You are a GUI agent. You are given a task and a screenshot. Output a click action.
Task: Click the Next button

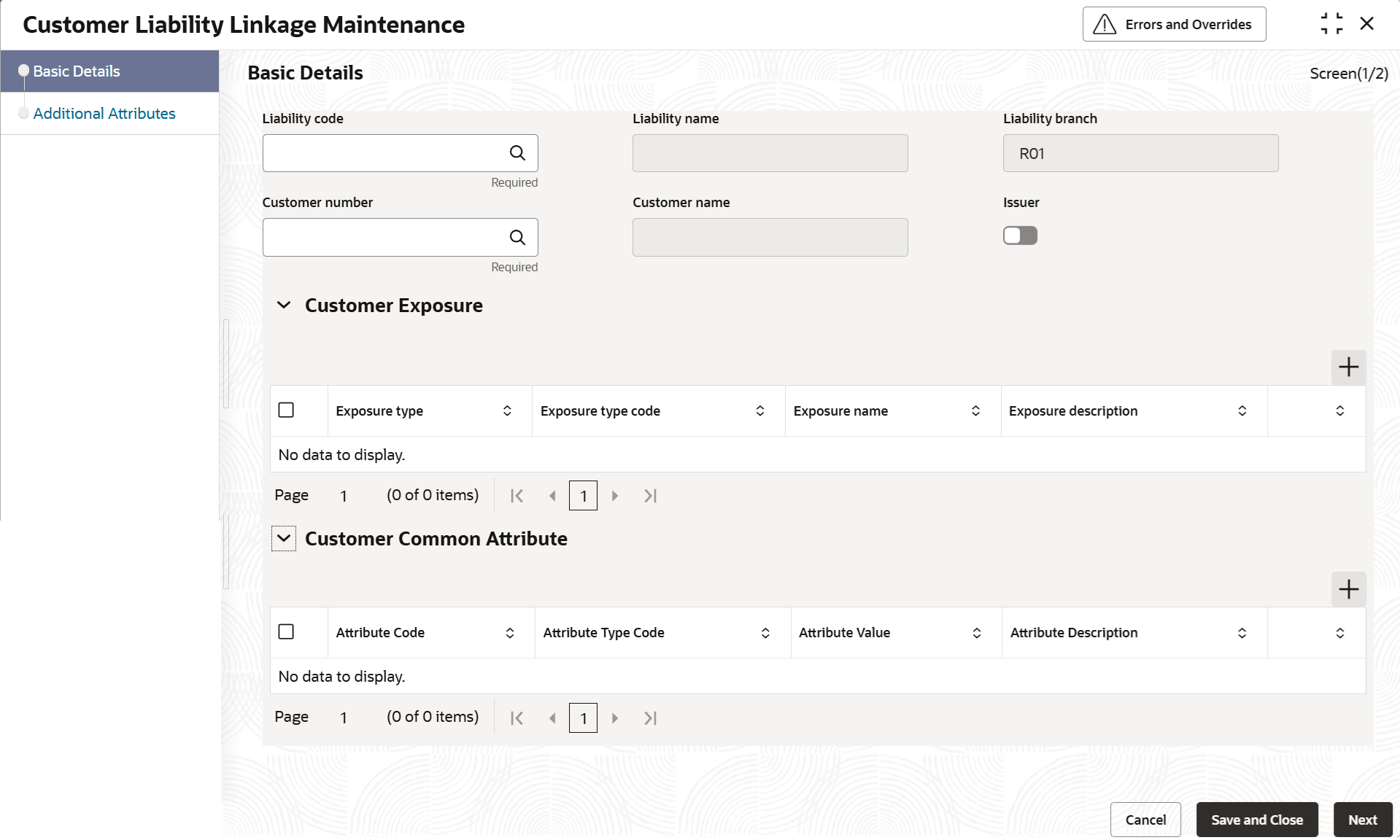coord(1362,820)
